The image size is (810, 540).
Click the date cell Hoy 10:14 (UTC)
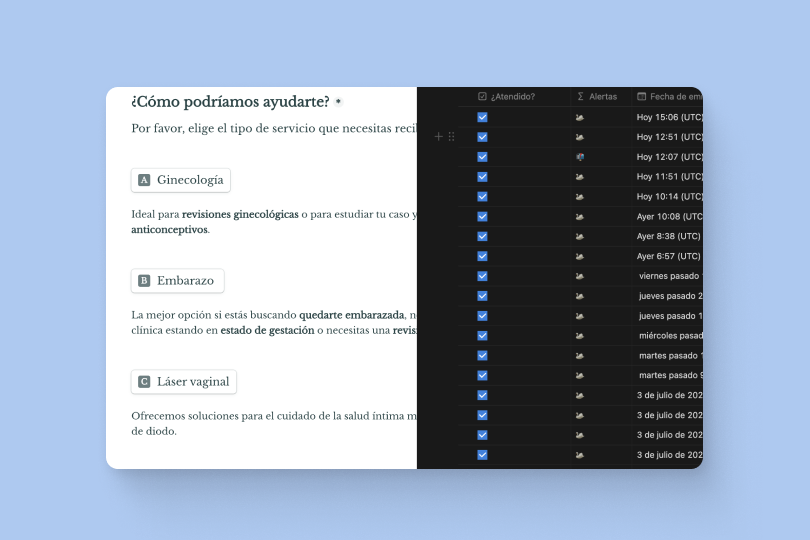(x=669, y=196)
